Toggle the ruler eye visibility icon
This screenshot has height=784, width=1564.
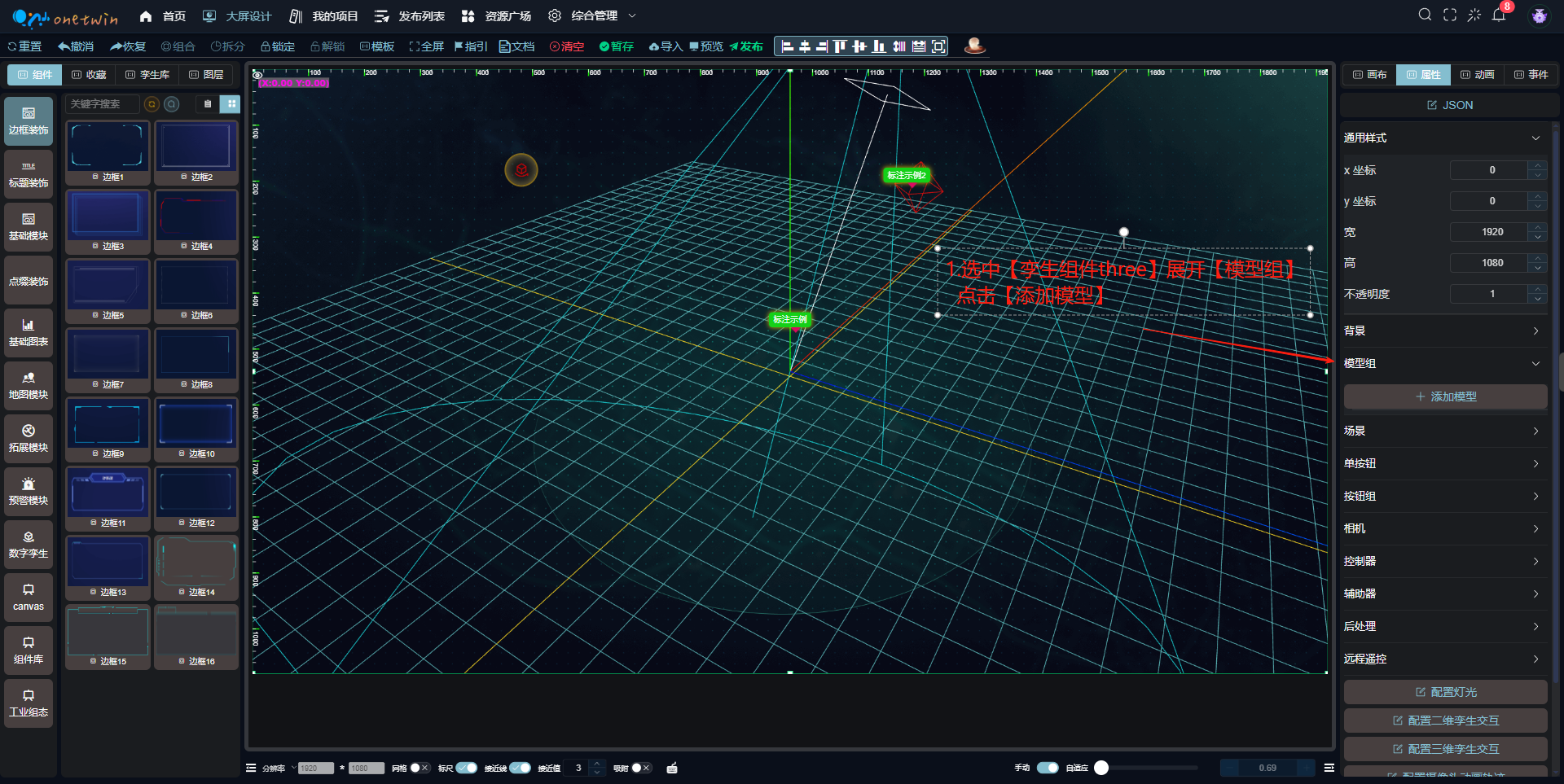[257, 75]
